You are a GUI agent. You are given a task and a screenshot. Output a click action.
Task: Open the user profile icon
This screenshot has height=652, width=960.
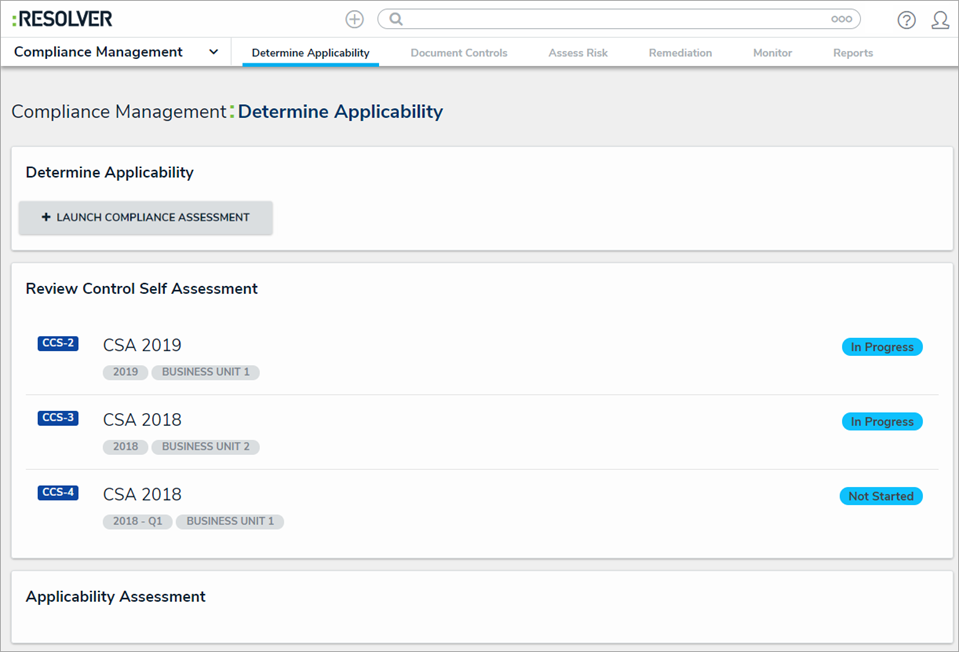point(940,20)
